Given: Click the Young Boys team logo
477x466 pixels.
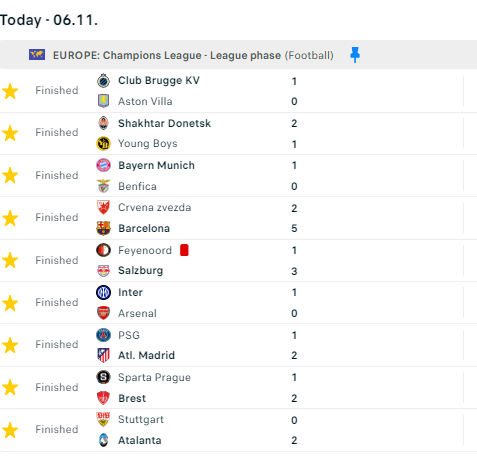Looking at the screenshot, I should tap(103, 144).
